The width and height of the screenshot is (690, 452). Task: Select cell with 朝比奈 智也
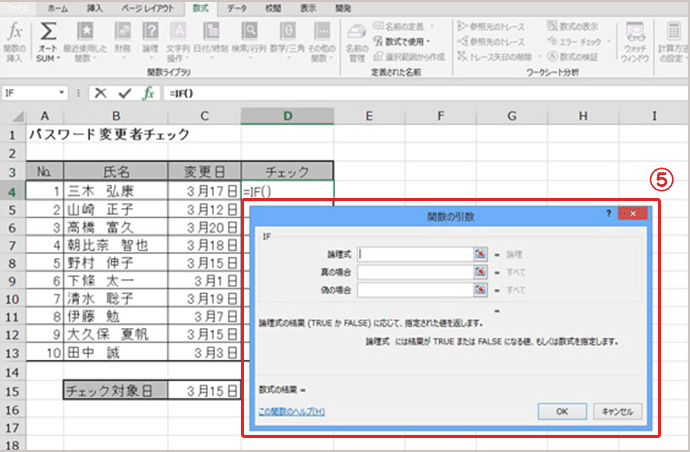pos(116,245)
